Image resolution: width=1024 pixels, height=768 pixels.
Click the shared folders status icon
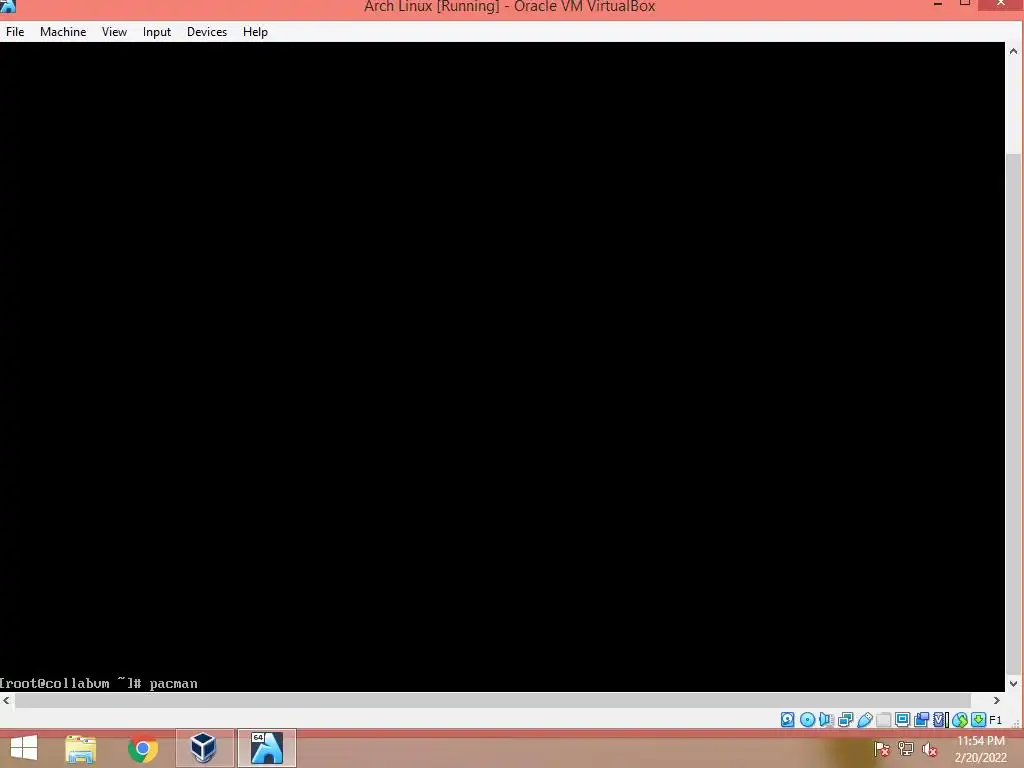(x=884, y=720)
